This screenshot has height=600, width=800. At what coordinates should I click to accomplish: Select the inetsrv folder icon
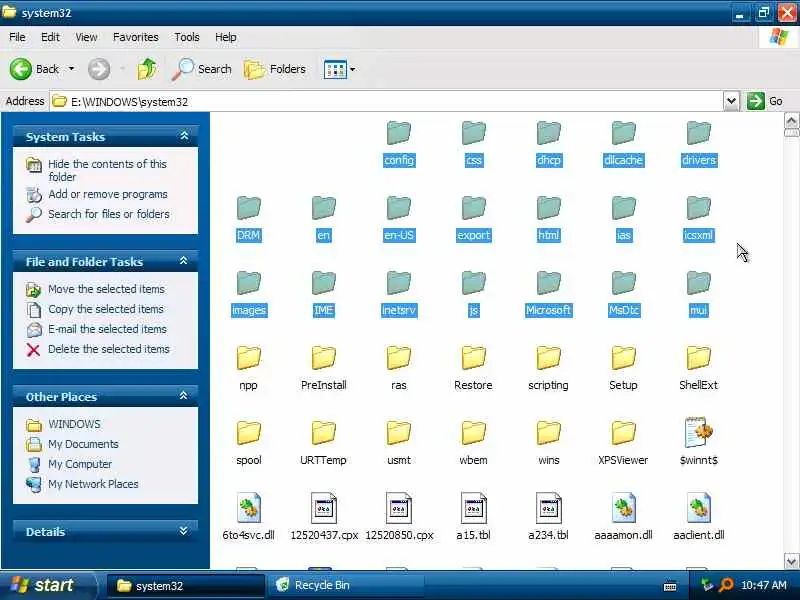tap(398, 283)
